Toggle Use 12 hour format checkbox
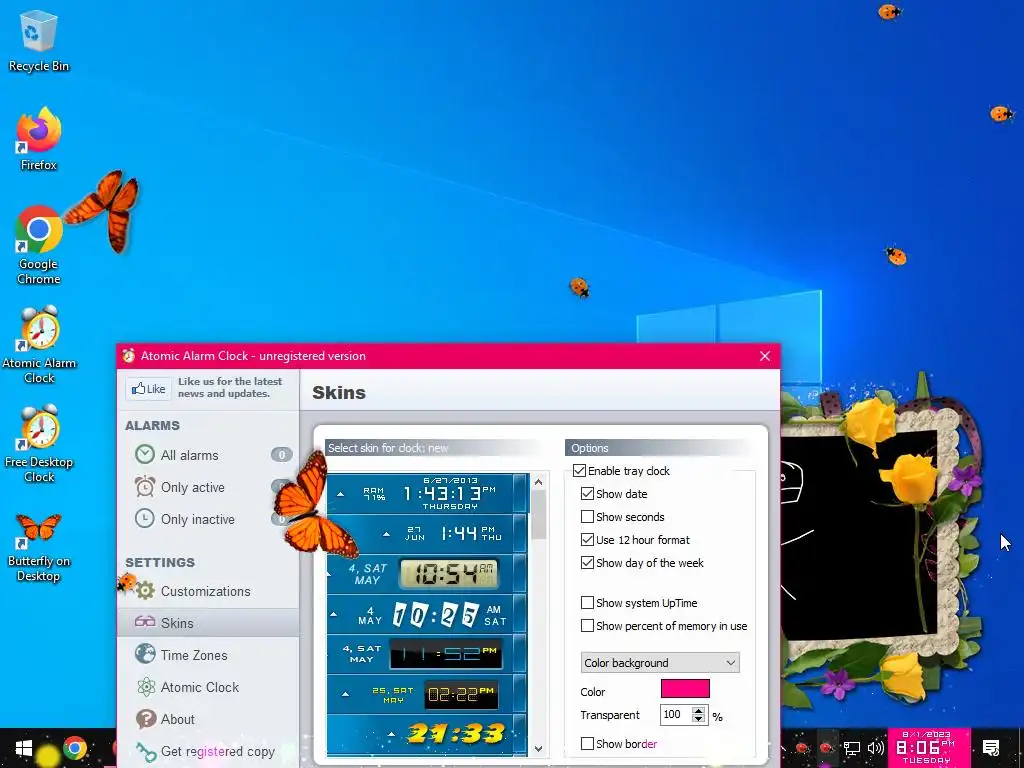This screenshot has width=1024, height=768. 587,539
